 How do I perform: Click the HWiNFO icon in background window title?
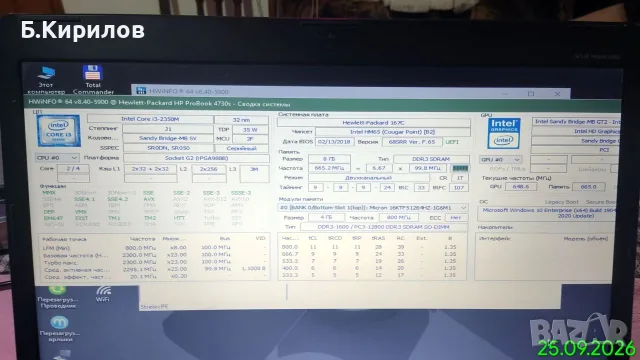pyautogui.click(x=141, y=91)
